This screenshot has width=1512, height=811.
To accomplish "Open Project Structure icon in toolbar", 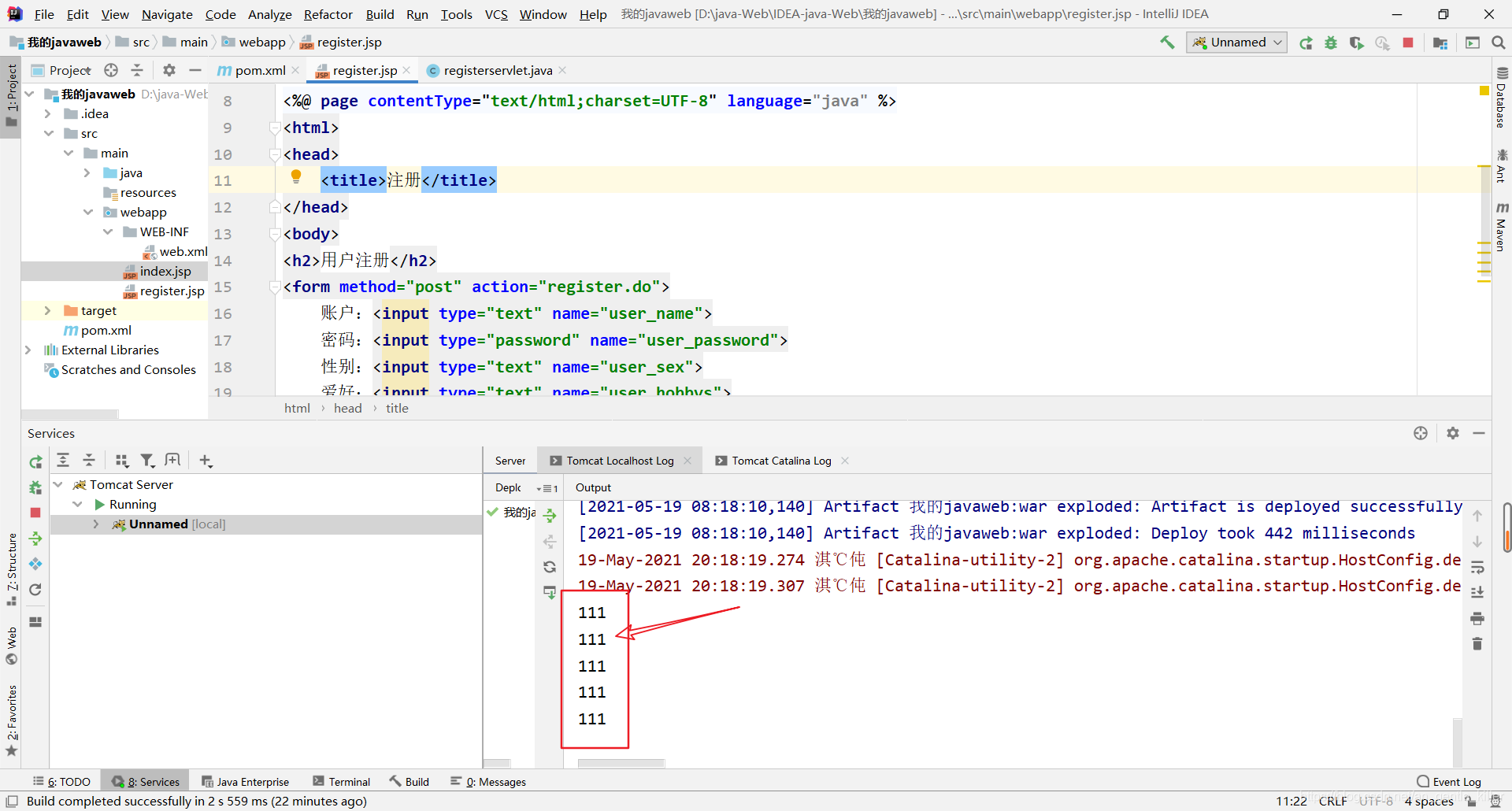I will 1440,43.
